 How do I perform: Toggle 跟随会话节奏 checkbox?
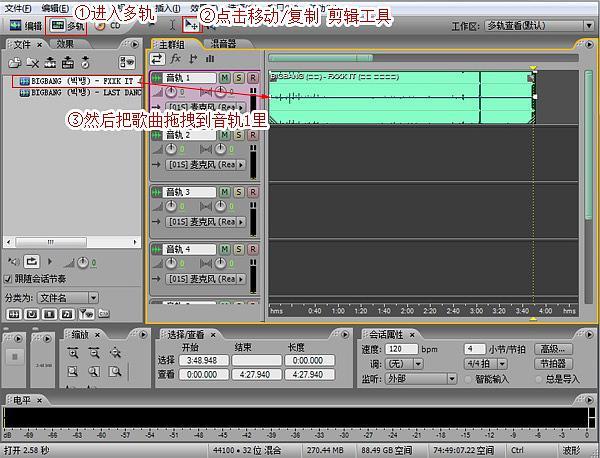click(x=8, y=279)
